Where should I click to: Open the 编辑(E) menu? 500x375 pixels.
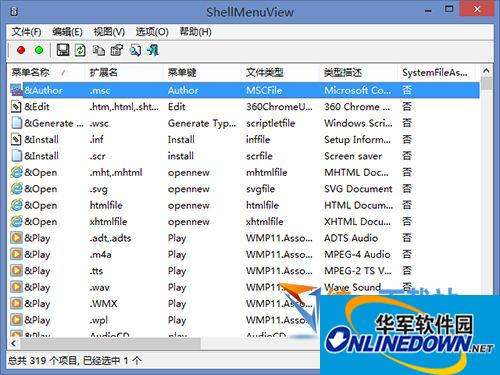point(67,32)
